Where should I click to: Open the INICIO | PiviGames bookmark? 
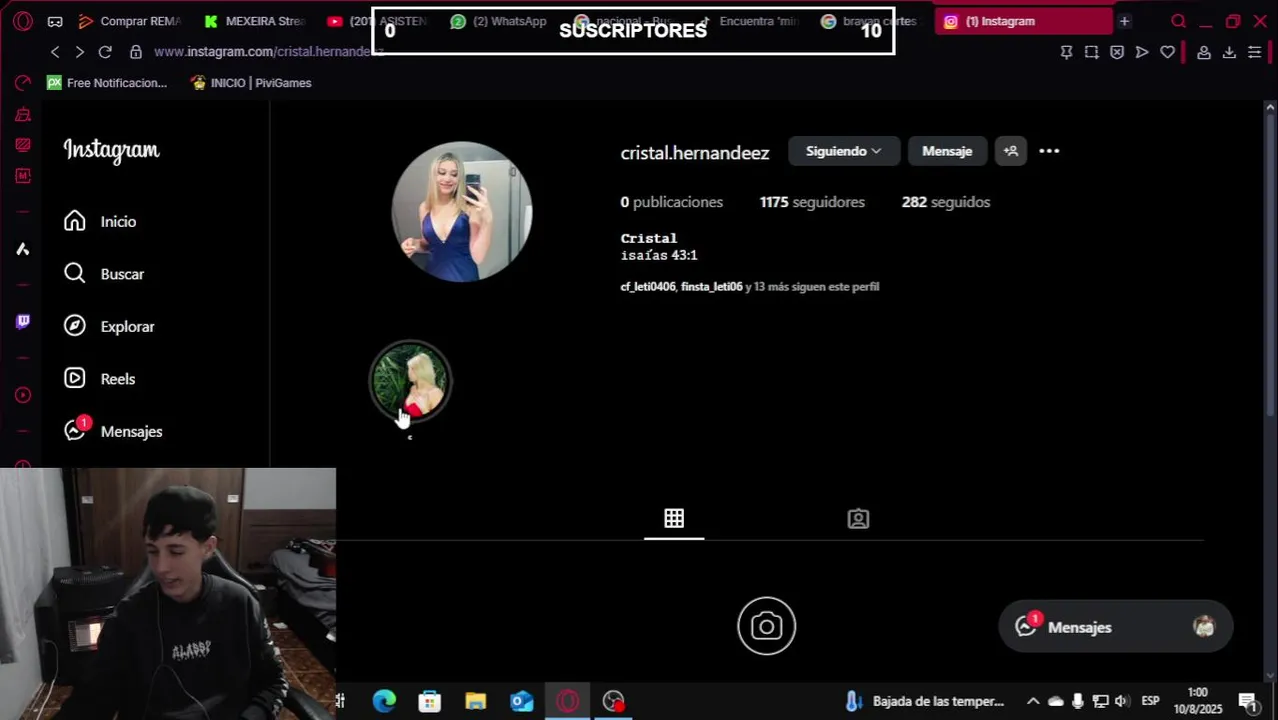pos(251,83)
